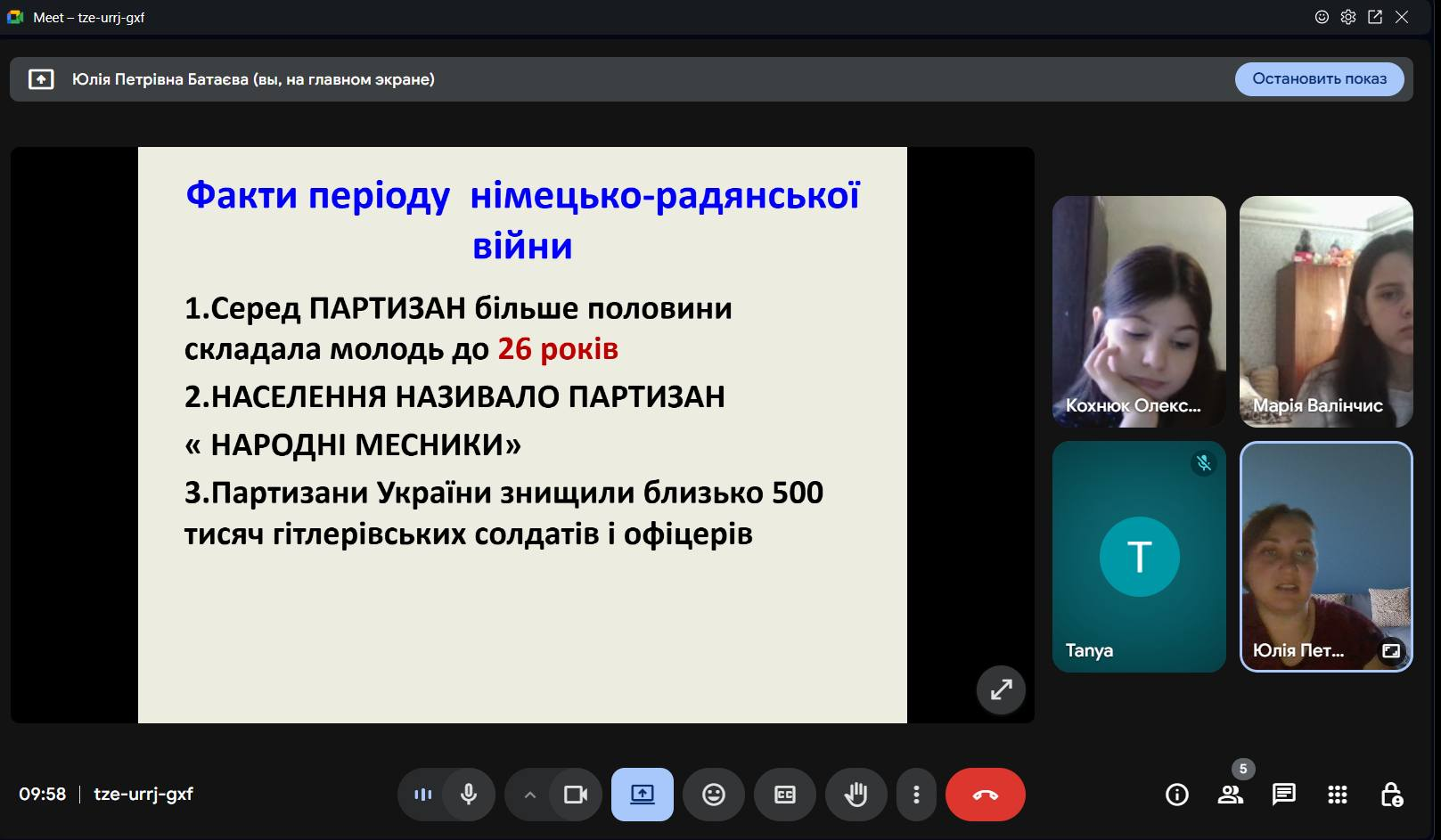The height and width of the screenshot is (840, 1441).
Task: Select Марія Валінчис video tile
Action: (x=1325, y=311)
